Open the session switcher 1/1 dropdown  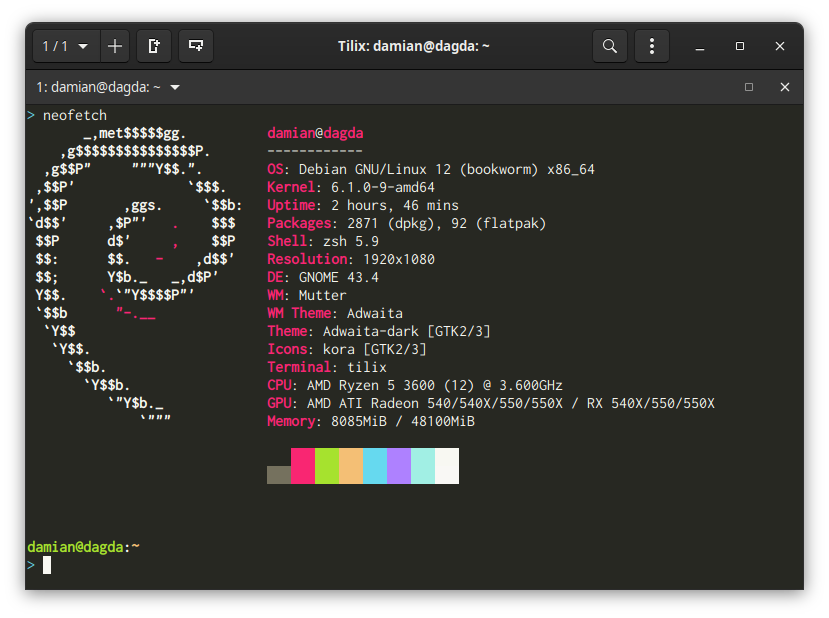pyautogui.click(x=63, y=45)
